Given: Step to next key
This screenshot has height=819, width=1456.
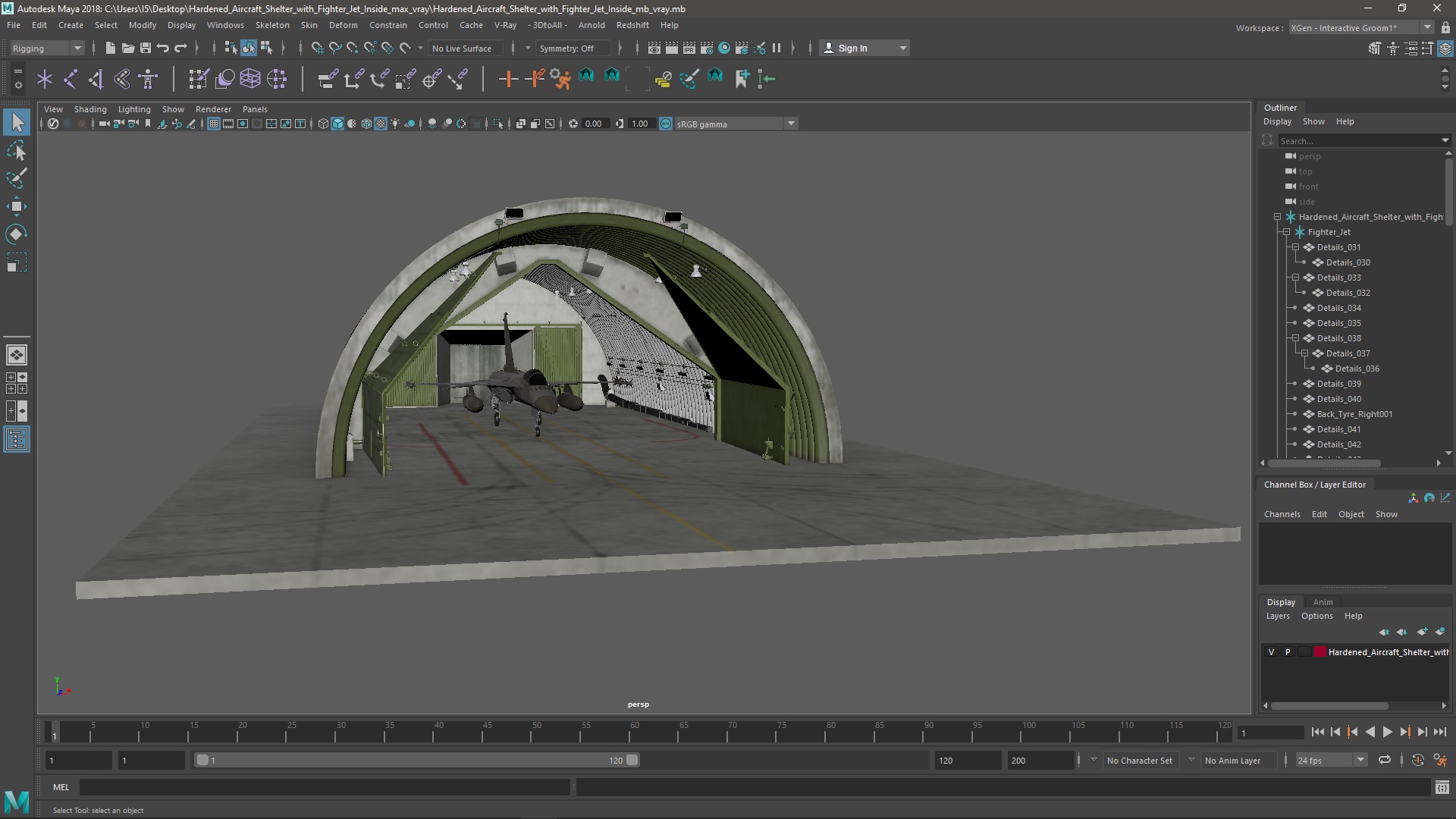Looking at the screenshot, I should (x=1404, y=732).
